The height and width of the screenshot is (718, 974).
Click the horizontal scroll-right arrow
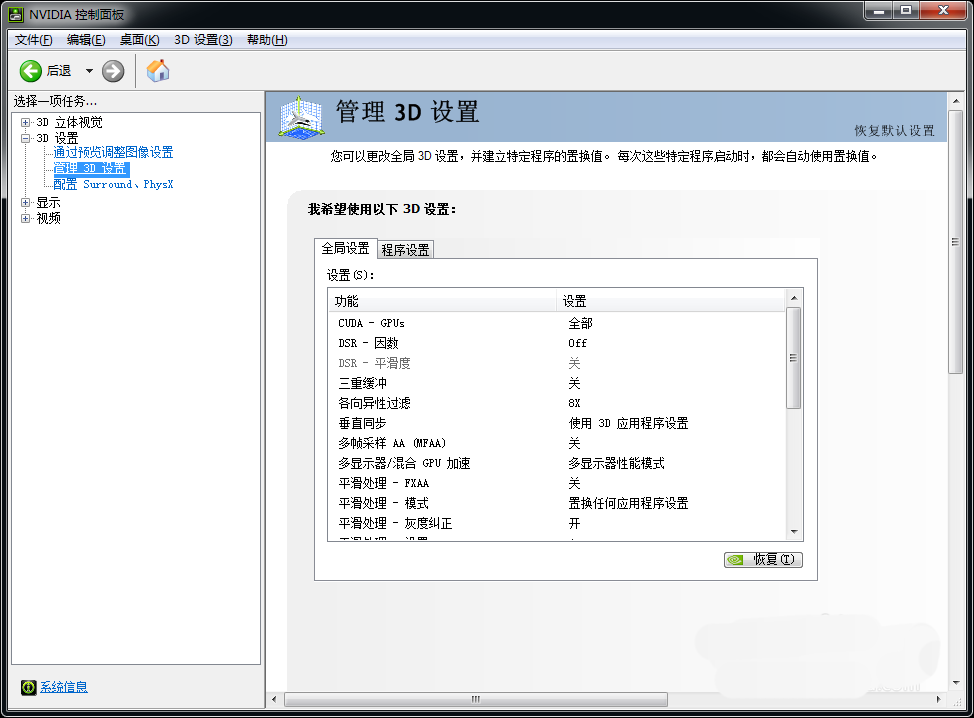tap(939, 699)
